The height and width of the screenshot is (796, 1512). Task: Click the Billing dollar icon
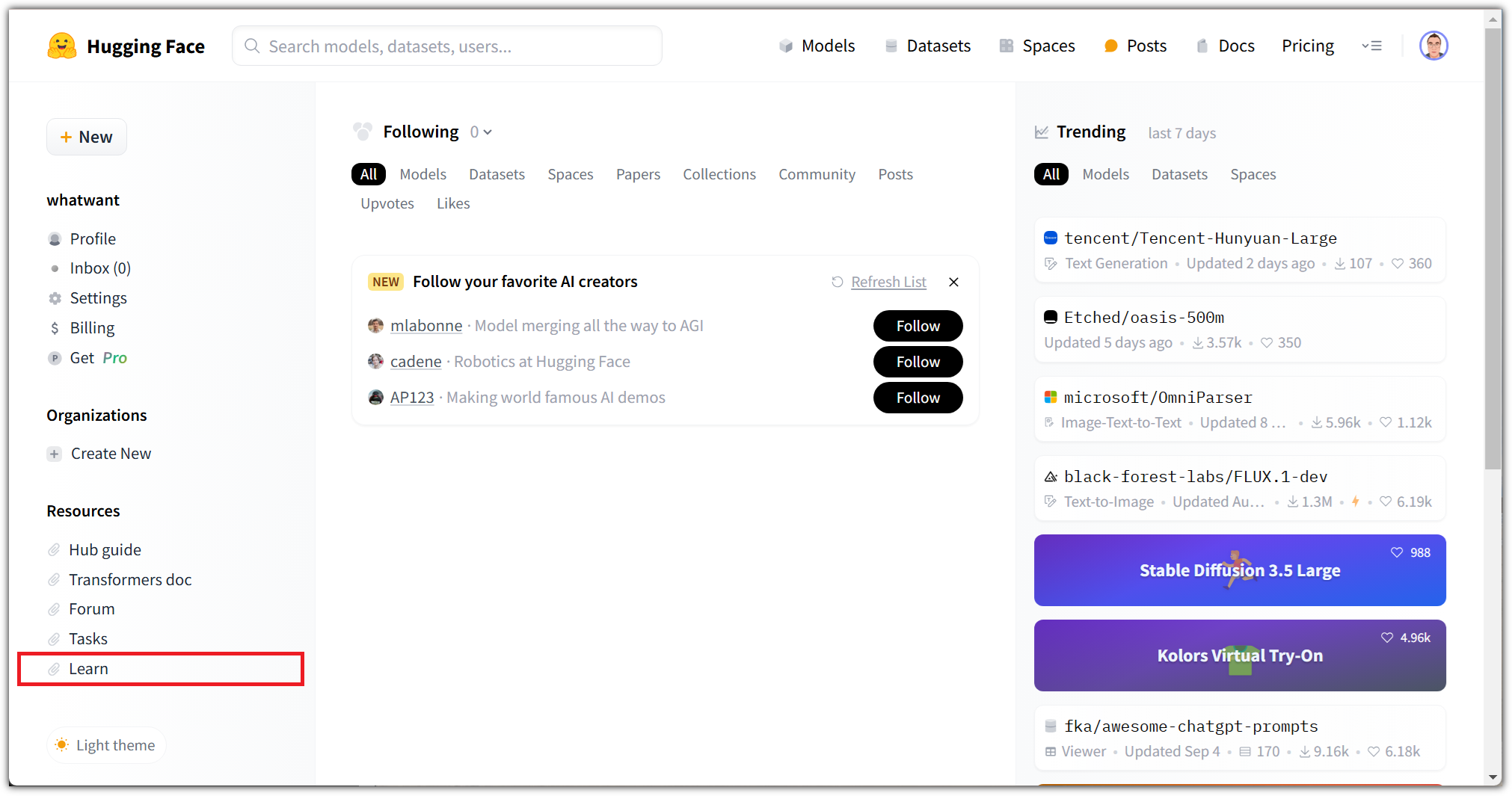pyautogui.click(x=55, y=328)
